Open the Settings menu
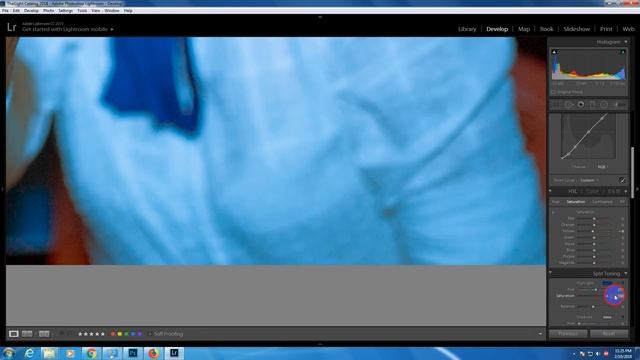This screenshot has width=640, height=360. pyautogui.click(x=65, y=11)
